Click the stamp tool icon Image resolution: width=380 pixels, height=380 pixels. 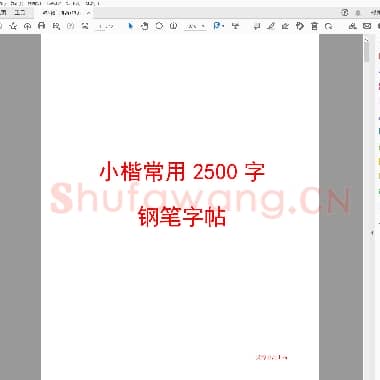[300, 26]
